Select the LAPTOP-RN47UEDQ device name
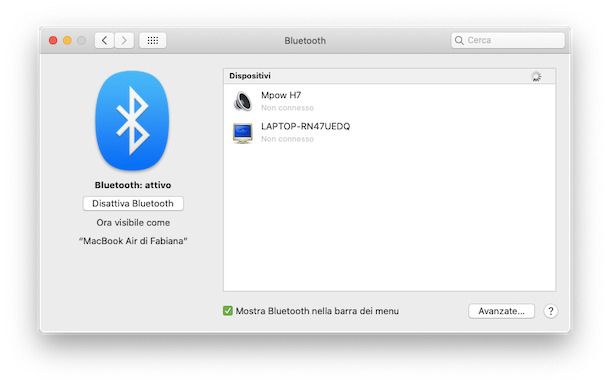Screen dimensions: 610x385 [305, 126]
